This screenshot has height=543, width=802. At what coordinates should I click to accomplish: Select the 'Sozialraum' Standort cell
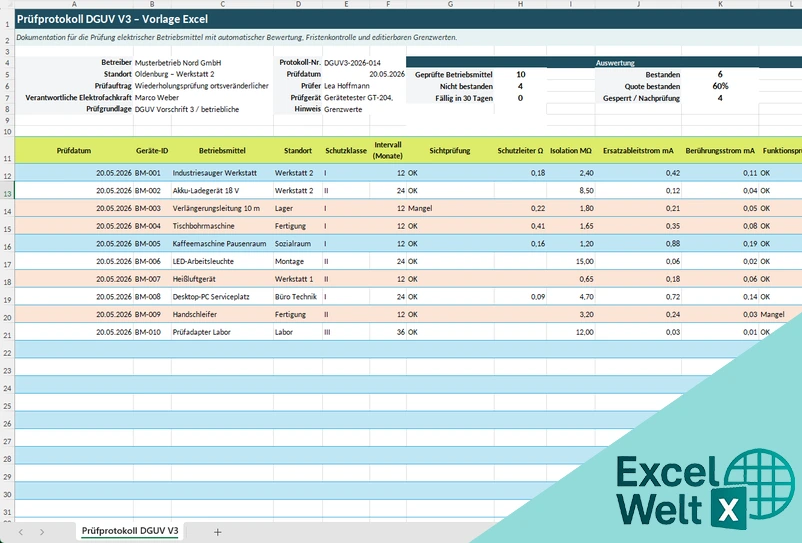point(298,243)
